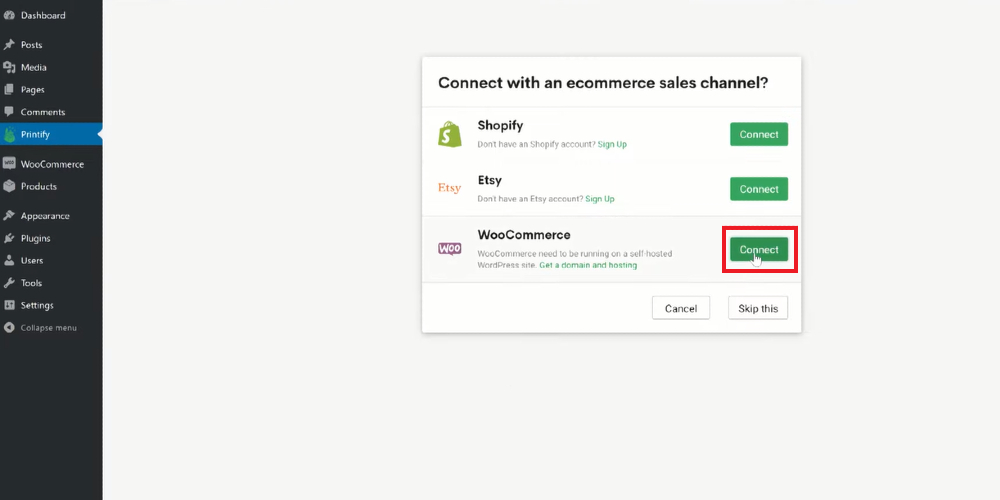Click the Dashboard gauge icon
This screenshot has width=1000, height=500.
(x=9, y=15)
